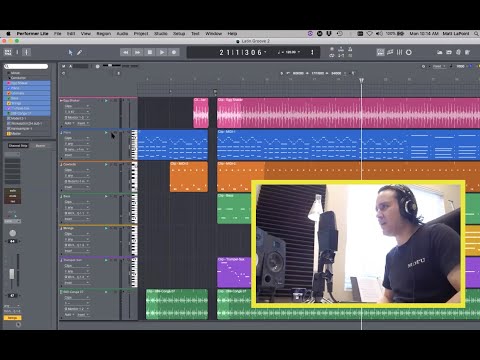The image size is (480, 360).
Task: Open the Clips dropdown on Egg Shaker track
Action: click(77, 106)
